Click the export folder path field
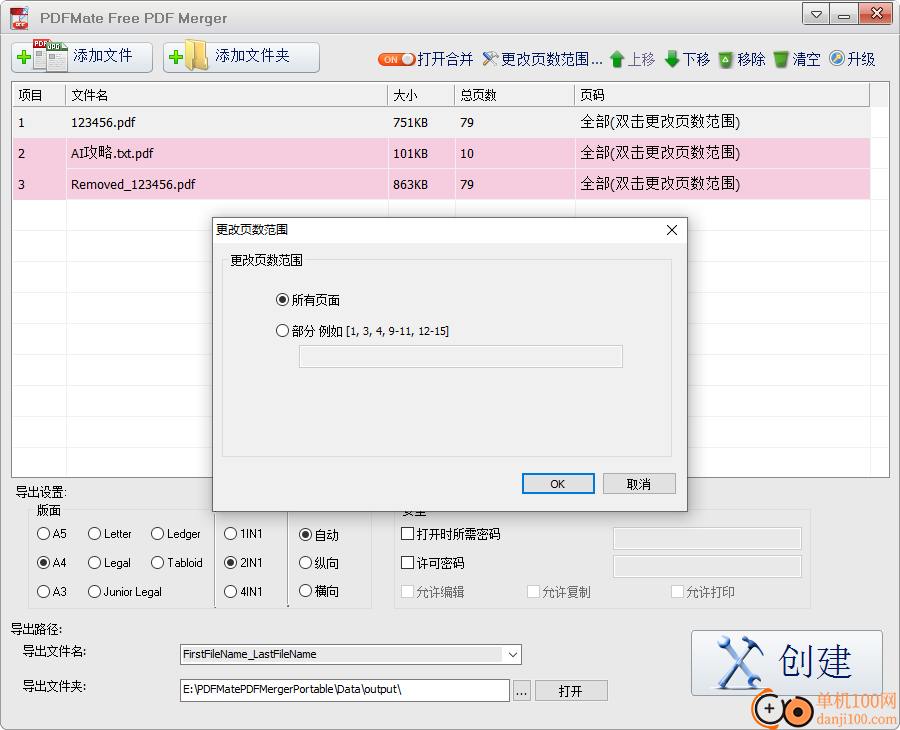 tap(344, 690)
